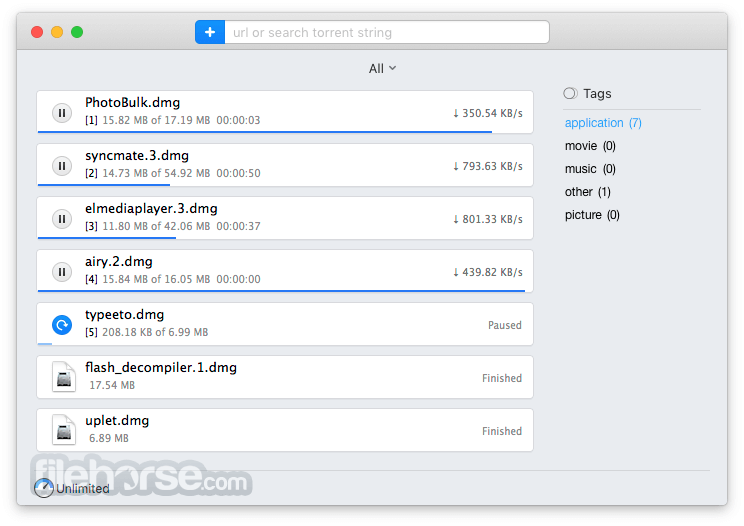Select the uplet.dmg file name
744x526 pixels.
(x=117, y=421)
